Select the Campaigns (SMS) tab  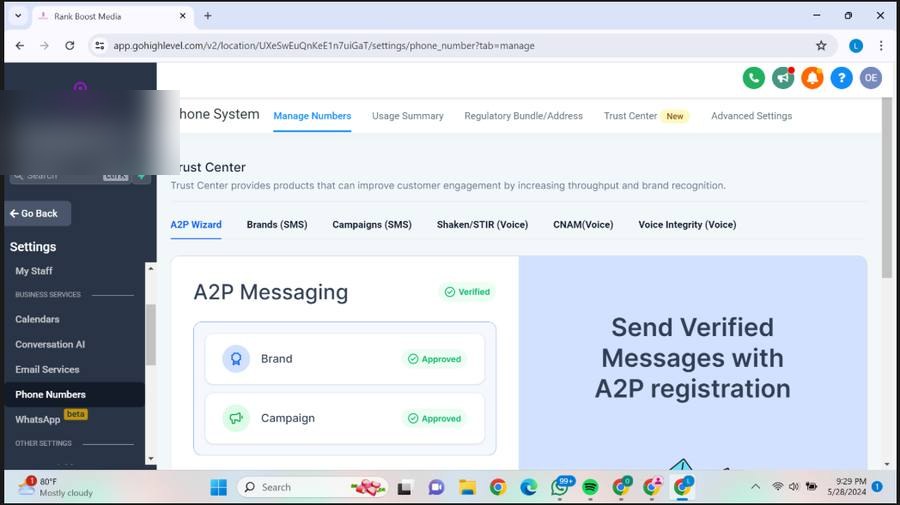pos(372,225)
